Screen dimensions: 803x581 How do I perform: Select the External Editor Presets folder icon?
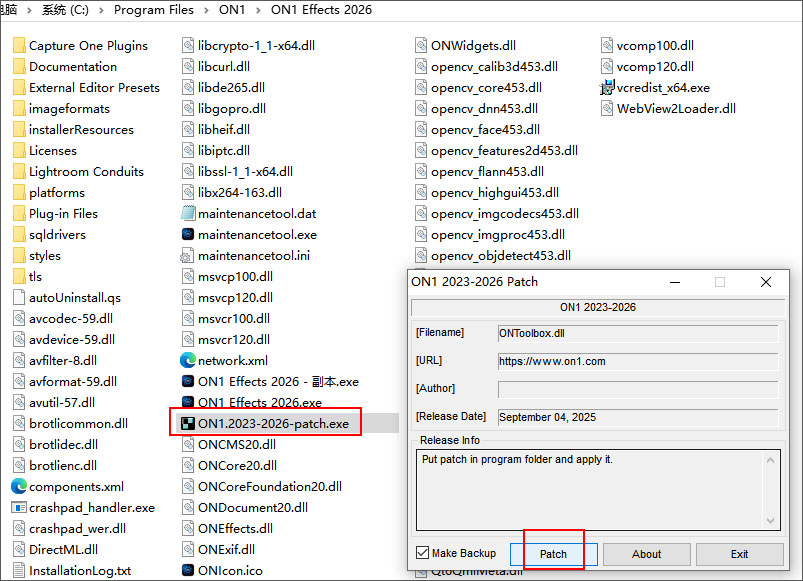click(x=19, y=88)
